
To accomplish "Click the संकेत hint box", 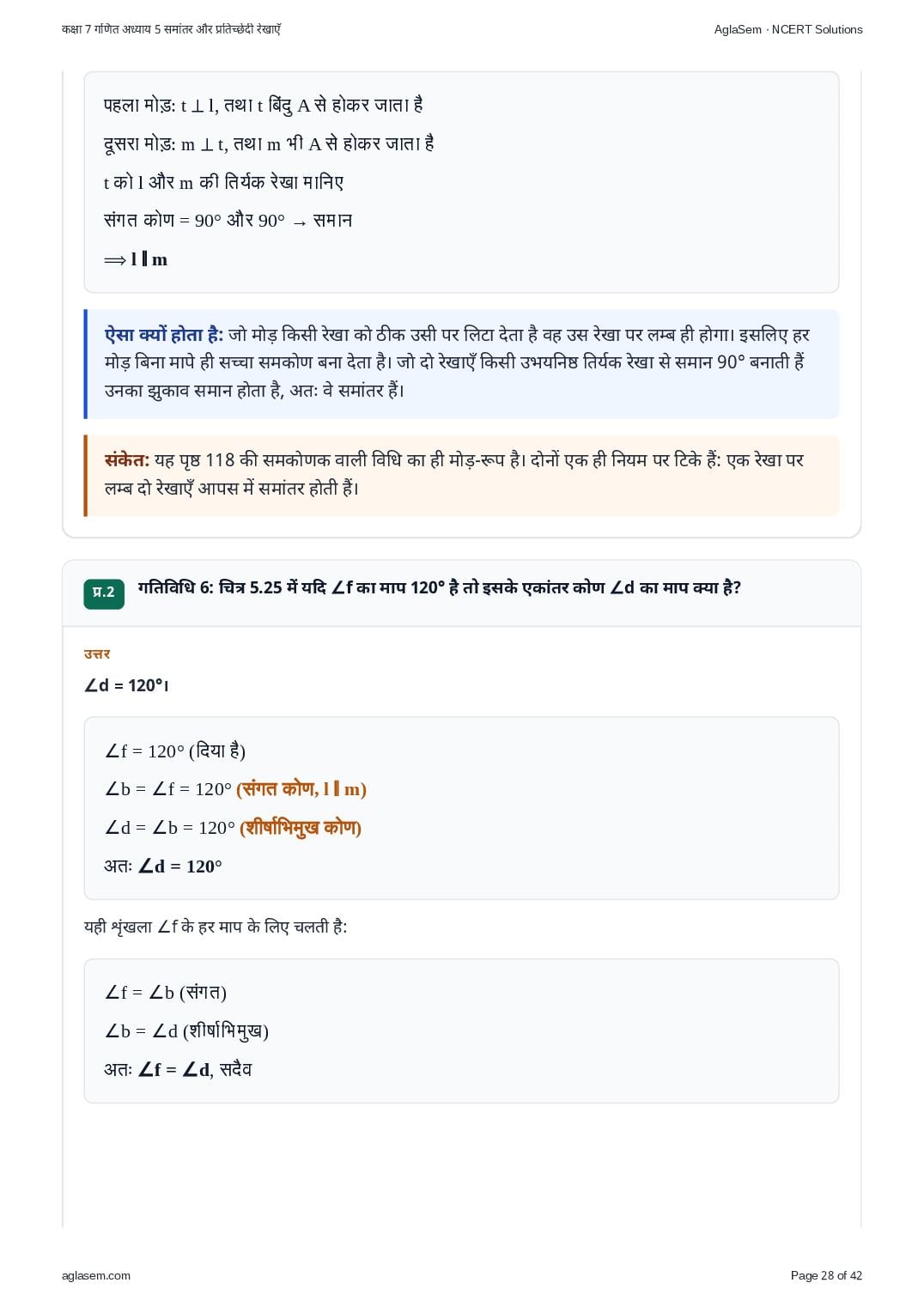I will (462, 475).
